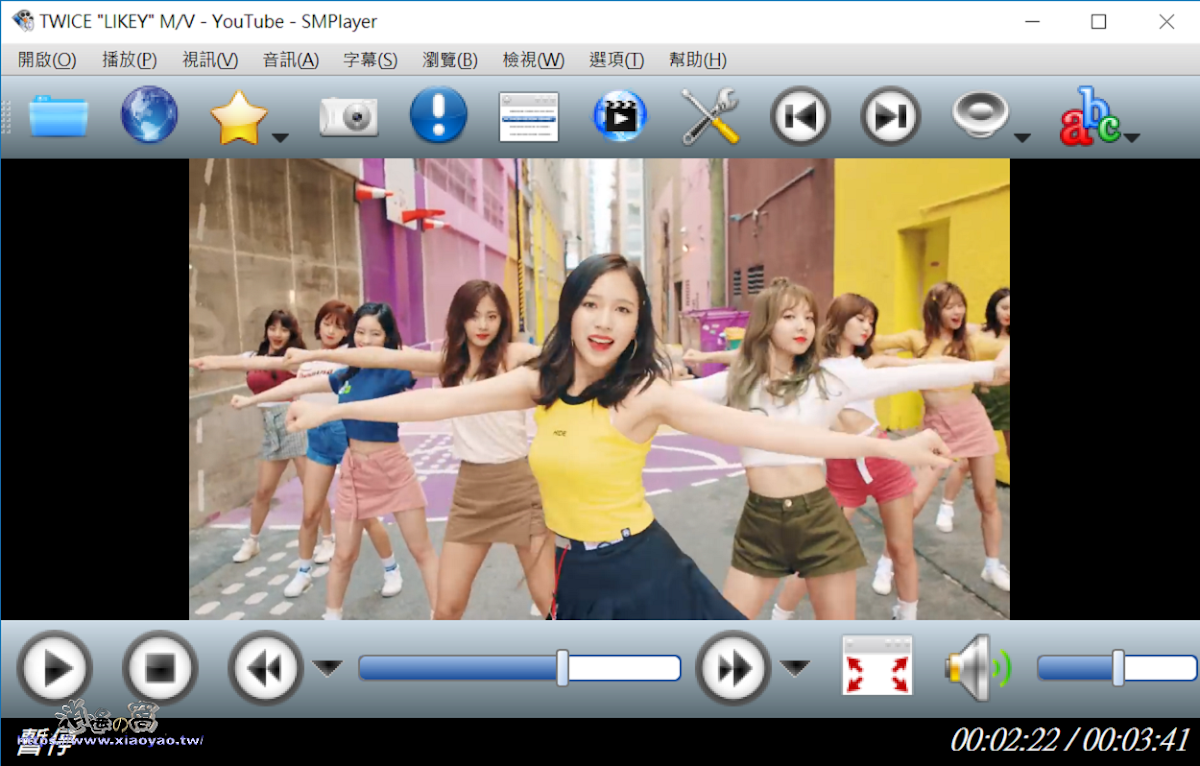The width and height of the screenshot is (1200, 766).
Task: Expand the rewind options dropdown arrow
Action: (328, 668)
